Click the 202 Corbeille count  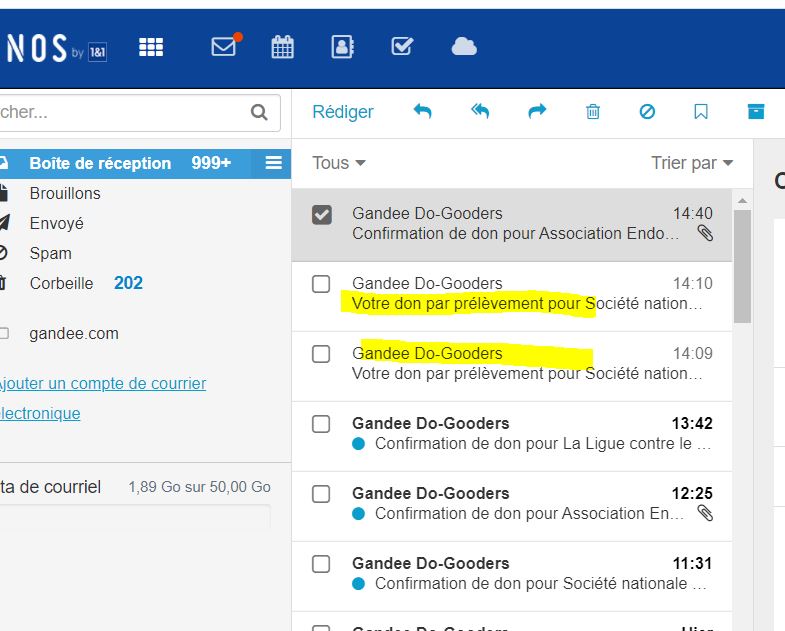click(128, 283)
